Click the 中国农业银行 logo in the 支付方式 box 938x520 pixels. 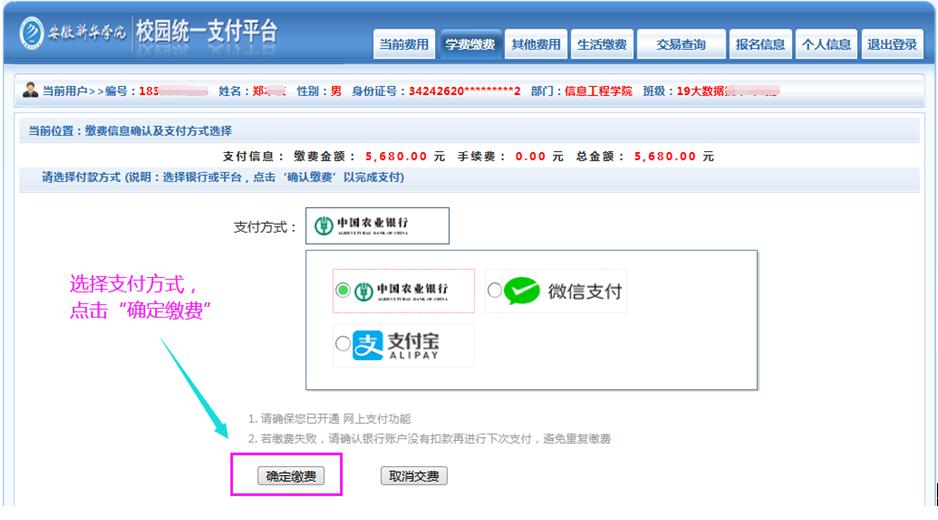click(375, 226)
